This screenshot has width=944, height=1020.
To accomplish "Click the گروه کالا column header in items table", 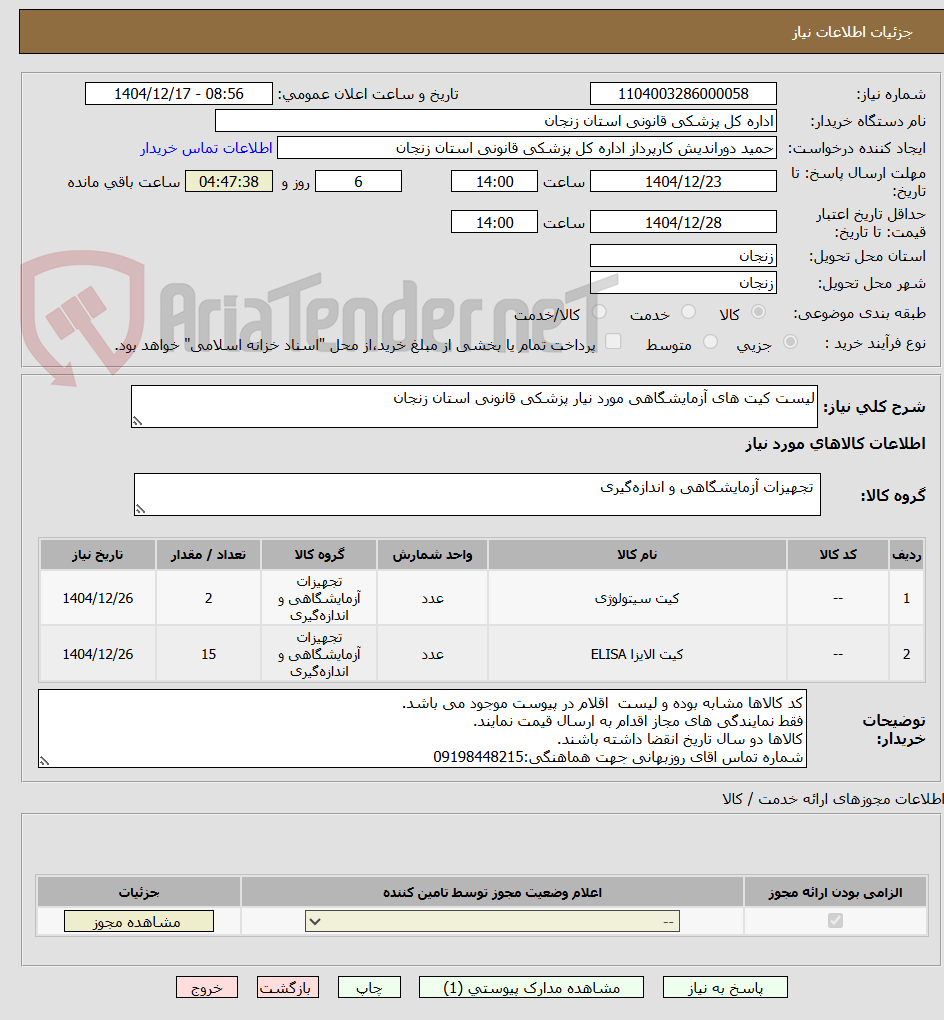I will click(x=319, y=554).
